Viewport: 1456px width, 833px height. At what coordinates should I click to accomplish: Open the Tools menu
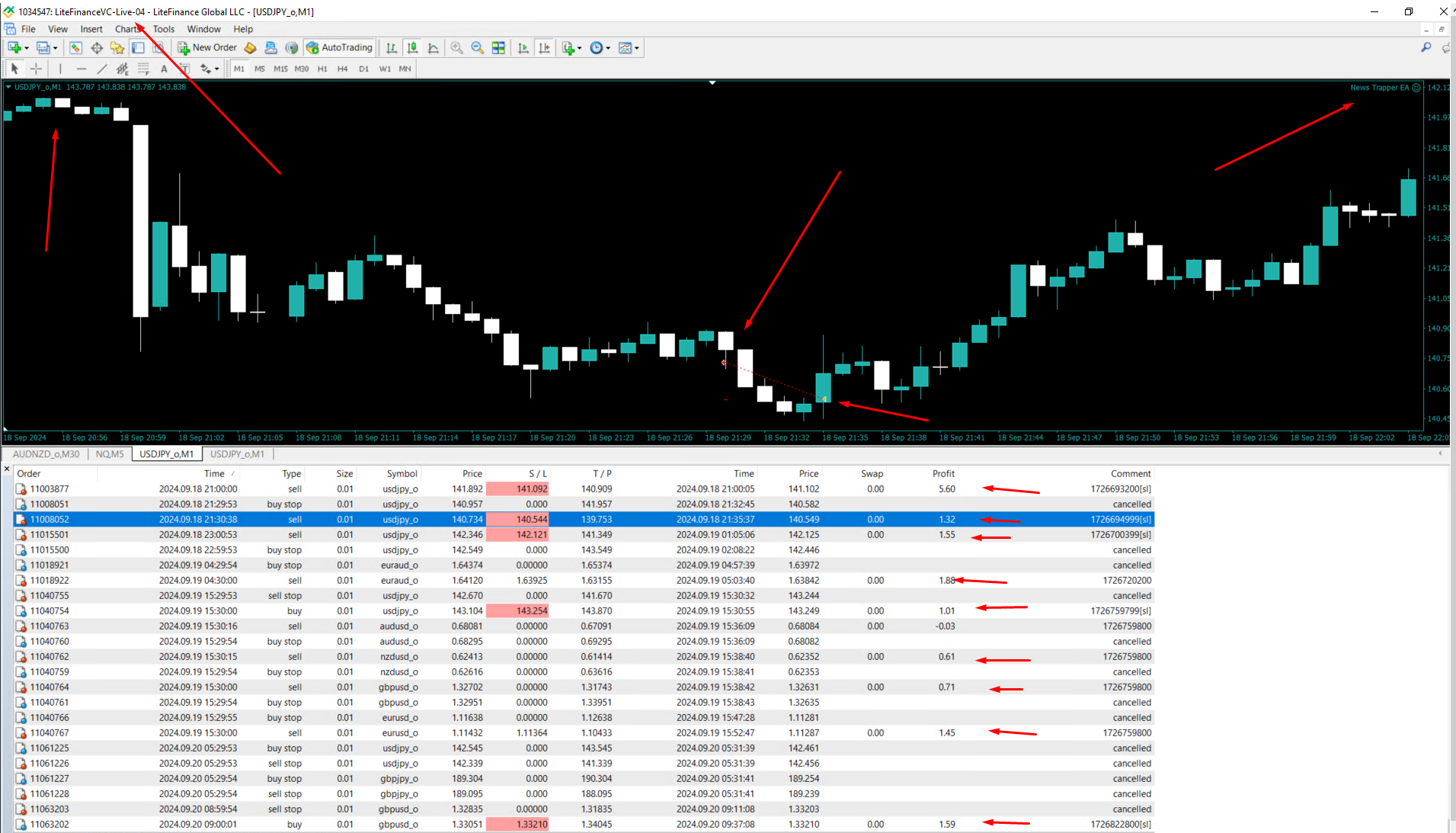click(164, 29)
